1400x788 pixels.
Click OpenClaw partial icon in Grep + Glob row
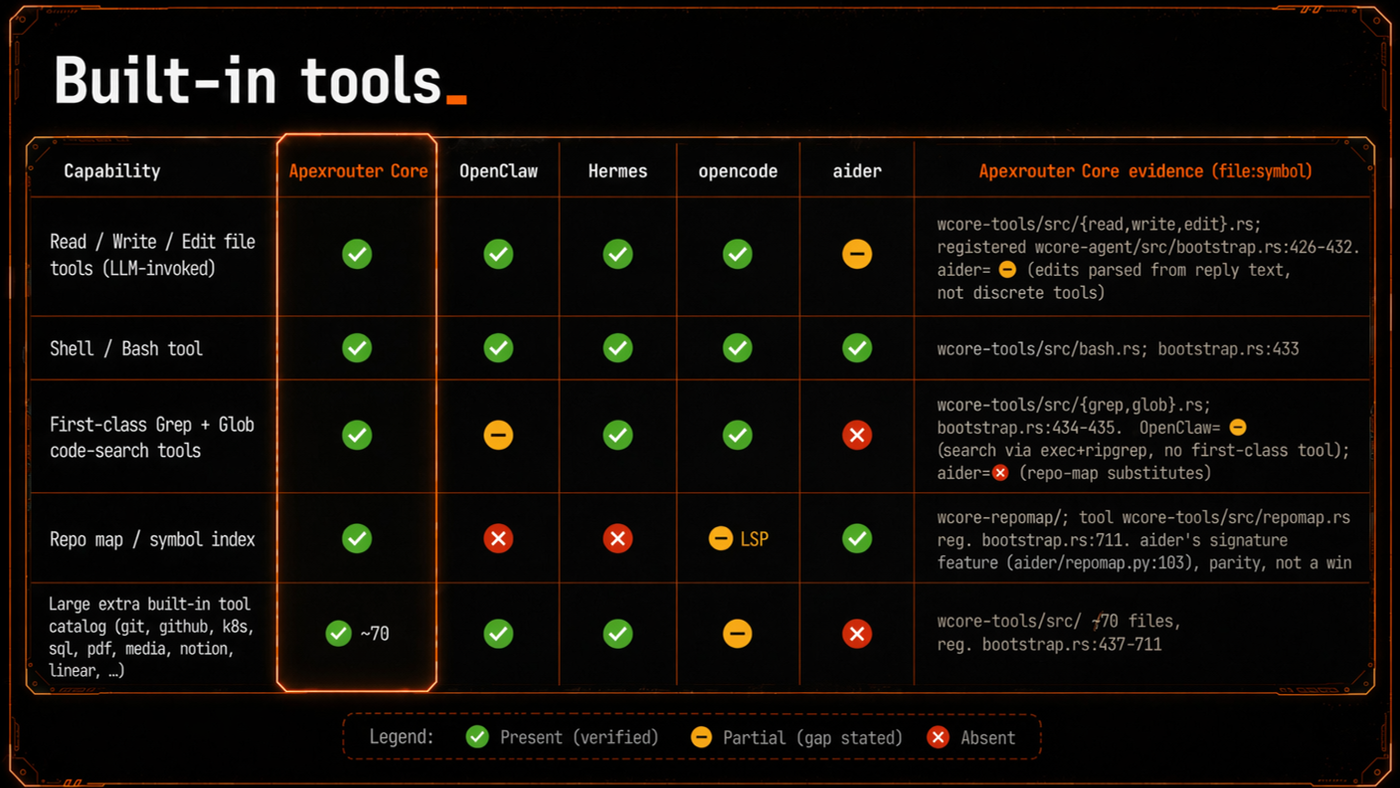click(498, 435)
